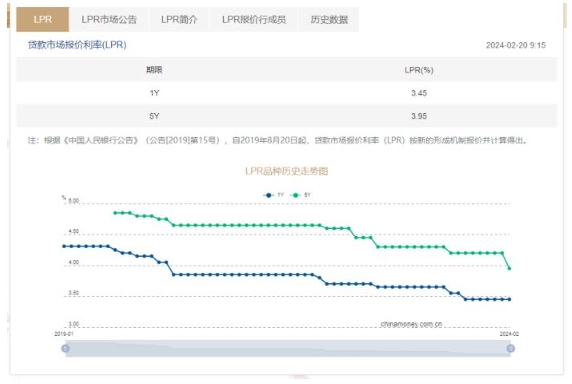Click the 5Y row in LPR table

(x=287, y=116)
